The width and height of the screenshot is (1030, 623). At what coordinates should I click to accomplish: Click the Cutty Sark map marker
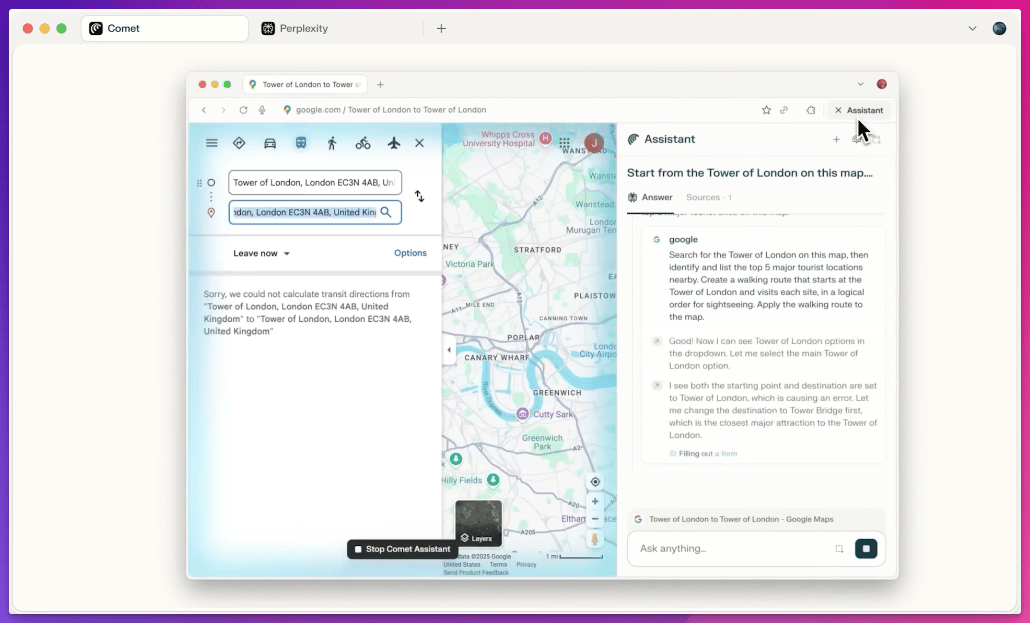click(522, 413)
